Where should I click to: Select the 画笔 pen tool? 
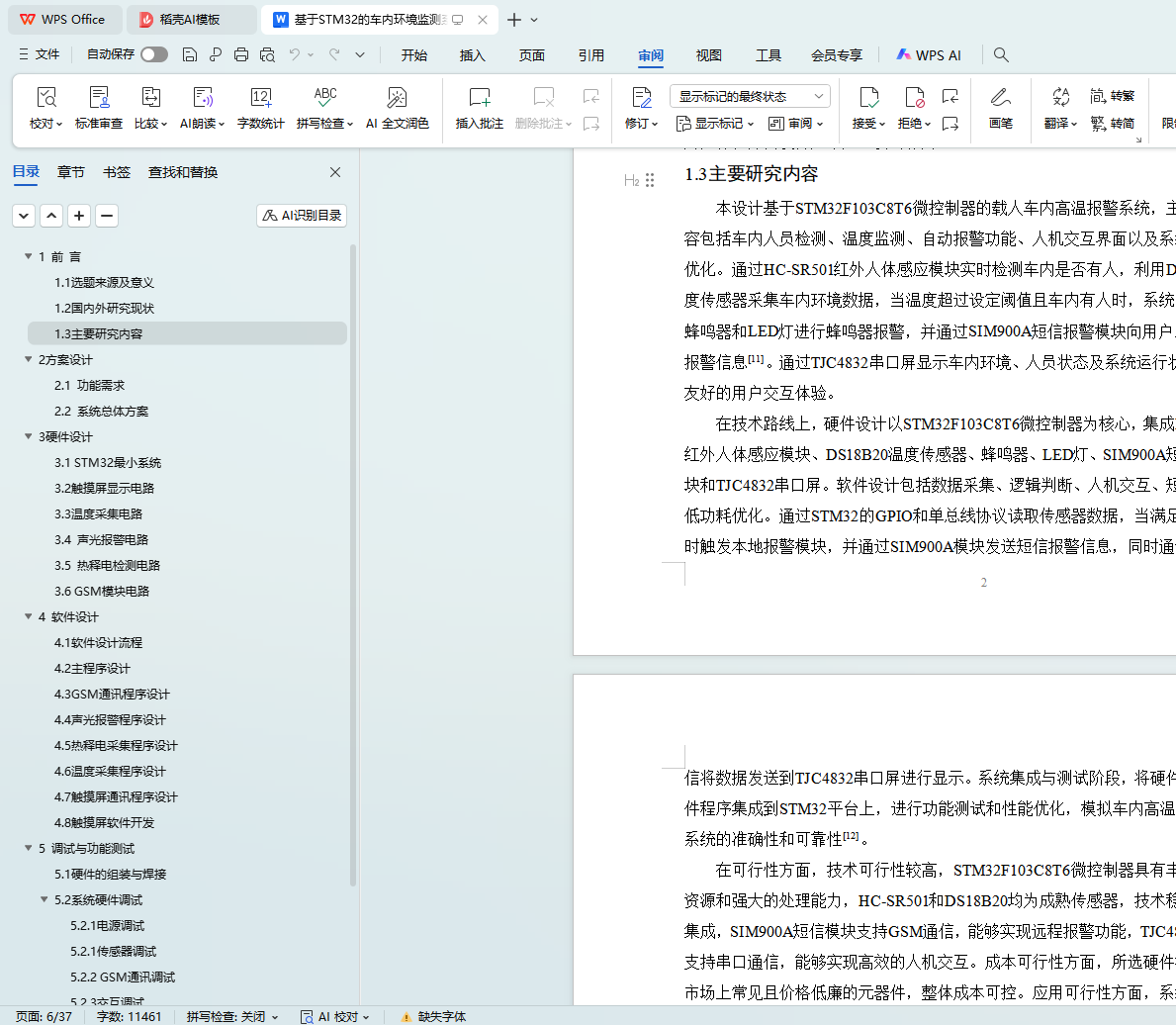click(x=1000, y=108)
